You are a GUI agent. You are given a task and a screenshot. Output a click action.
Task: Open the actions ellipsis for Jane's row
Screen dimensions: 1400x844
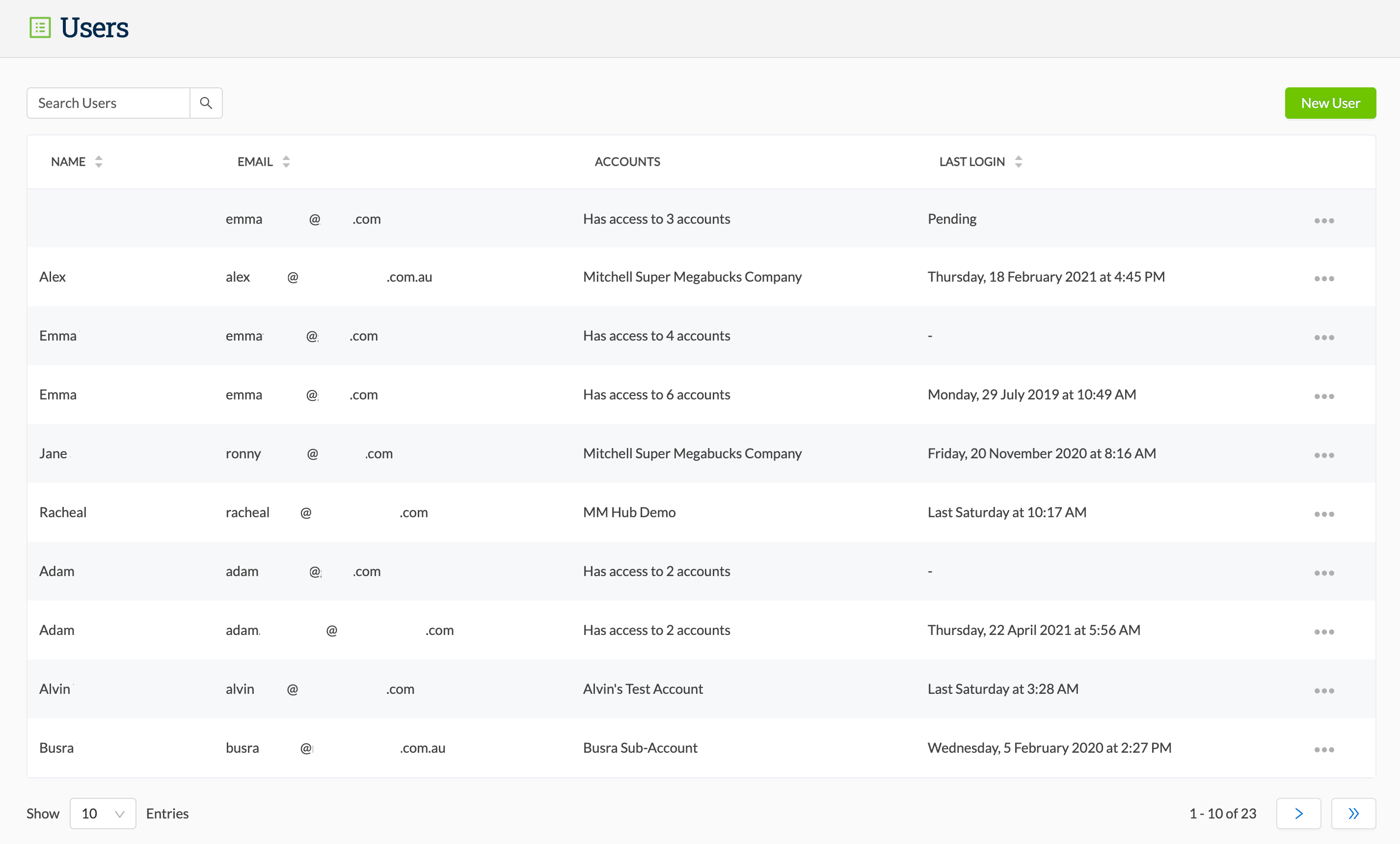tap(1324, 454)
